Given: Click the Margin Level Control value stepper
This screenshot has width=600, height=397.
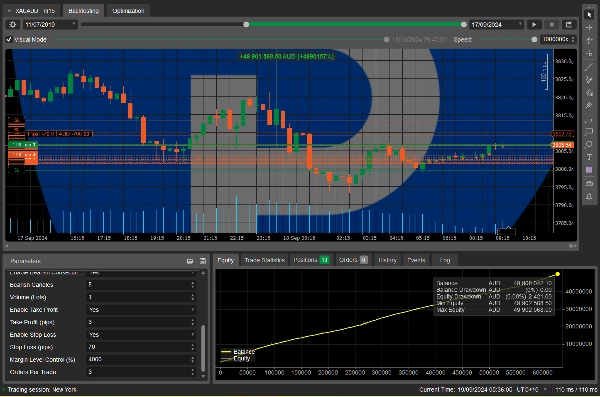Looking at the screenshot, I should pyautogui.click(x=192, y=360).
